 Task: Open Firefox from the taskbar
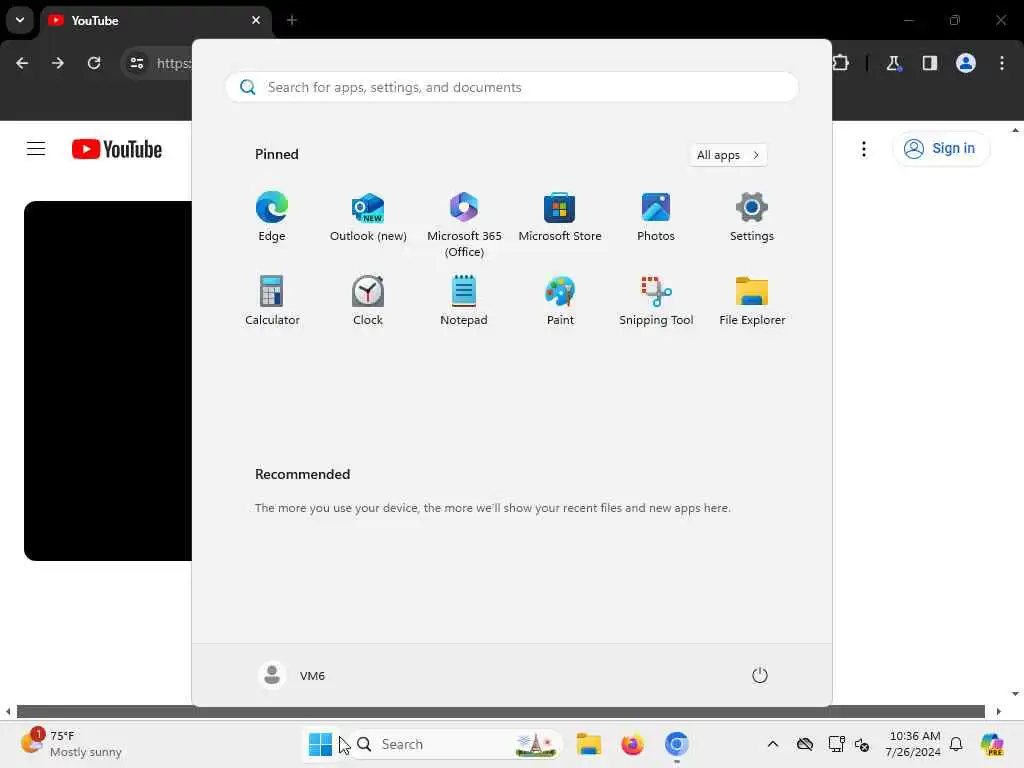[x=632, y=744]
